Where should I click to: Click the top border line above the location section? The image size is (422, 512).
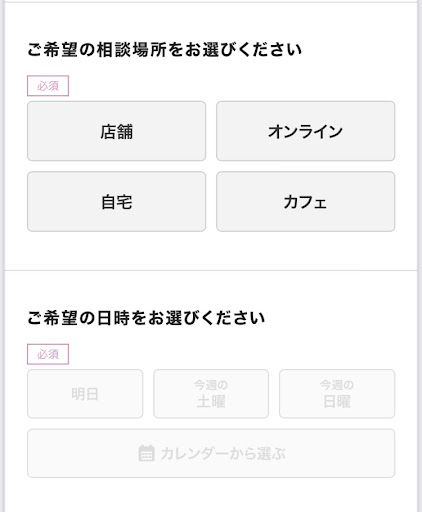tap(211, 2)
